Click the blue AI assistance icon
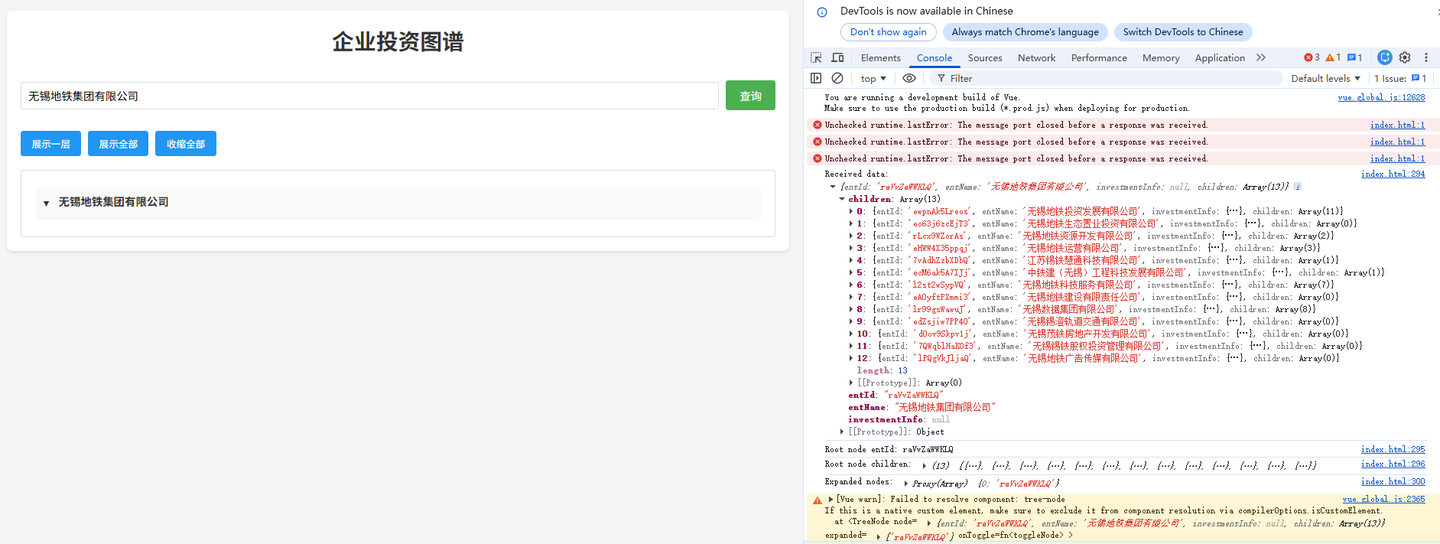The image size is (1440, 544). click(x=1385, y=58)
